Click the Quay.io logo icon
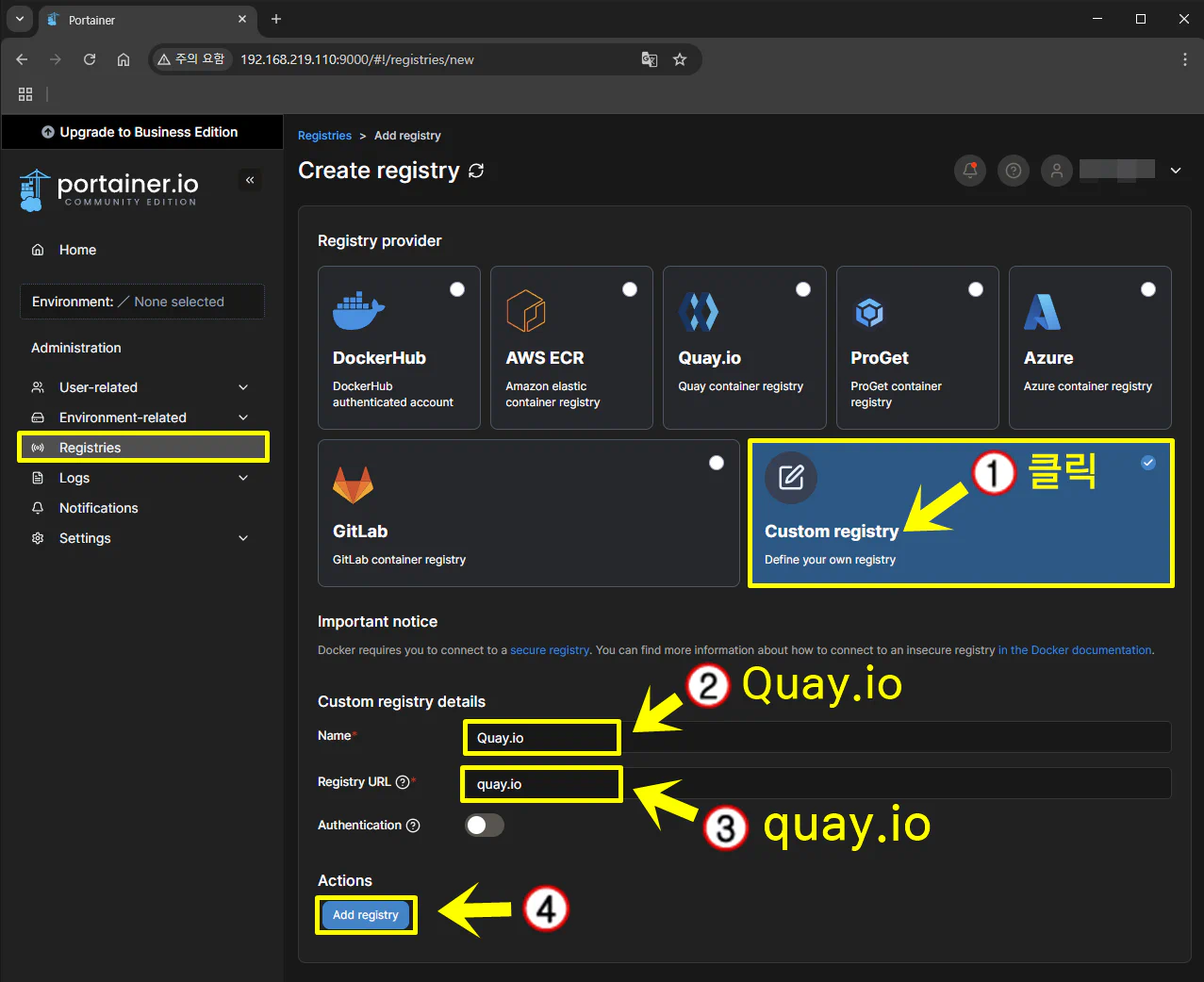 pyautogui.click(x=699, y=311)
